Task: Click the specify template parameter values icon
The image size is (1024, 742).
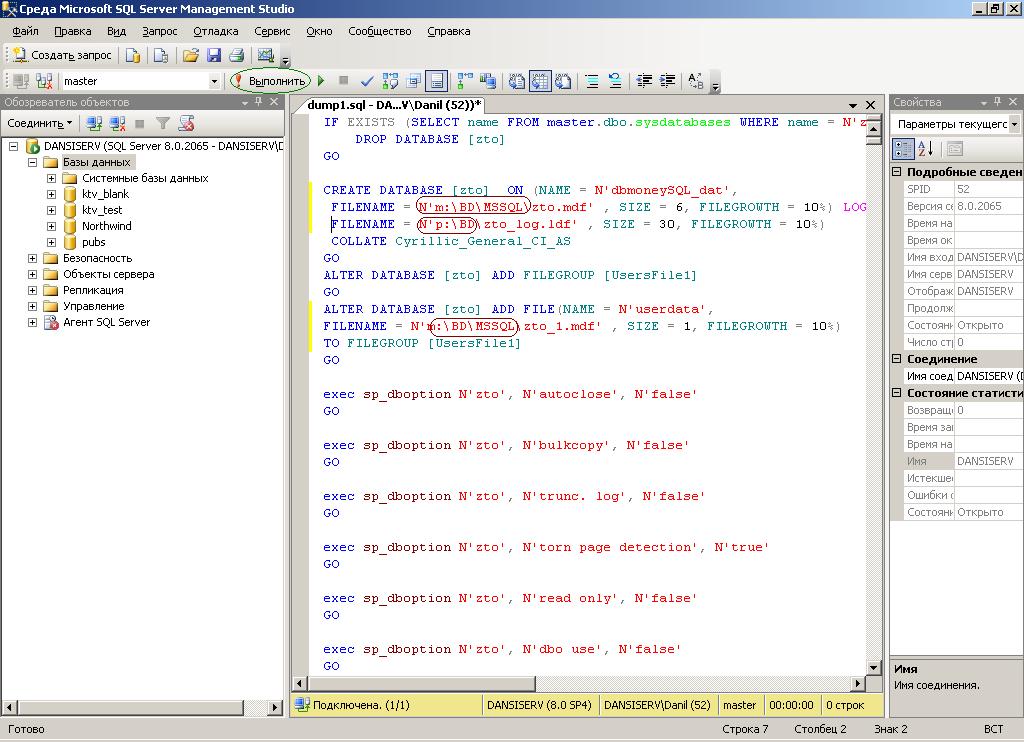Action: click(x=696, y=81)
